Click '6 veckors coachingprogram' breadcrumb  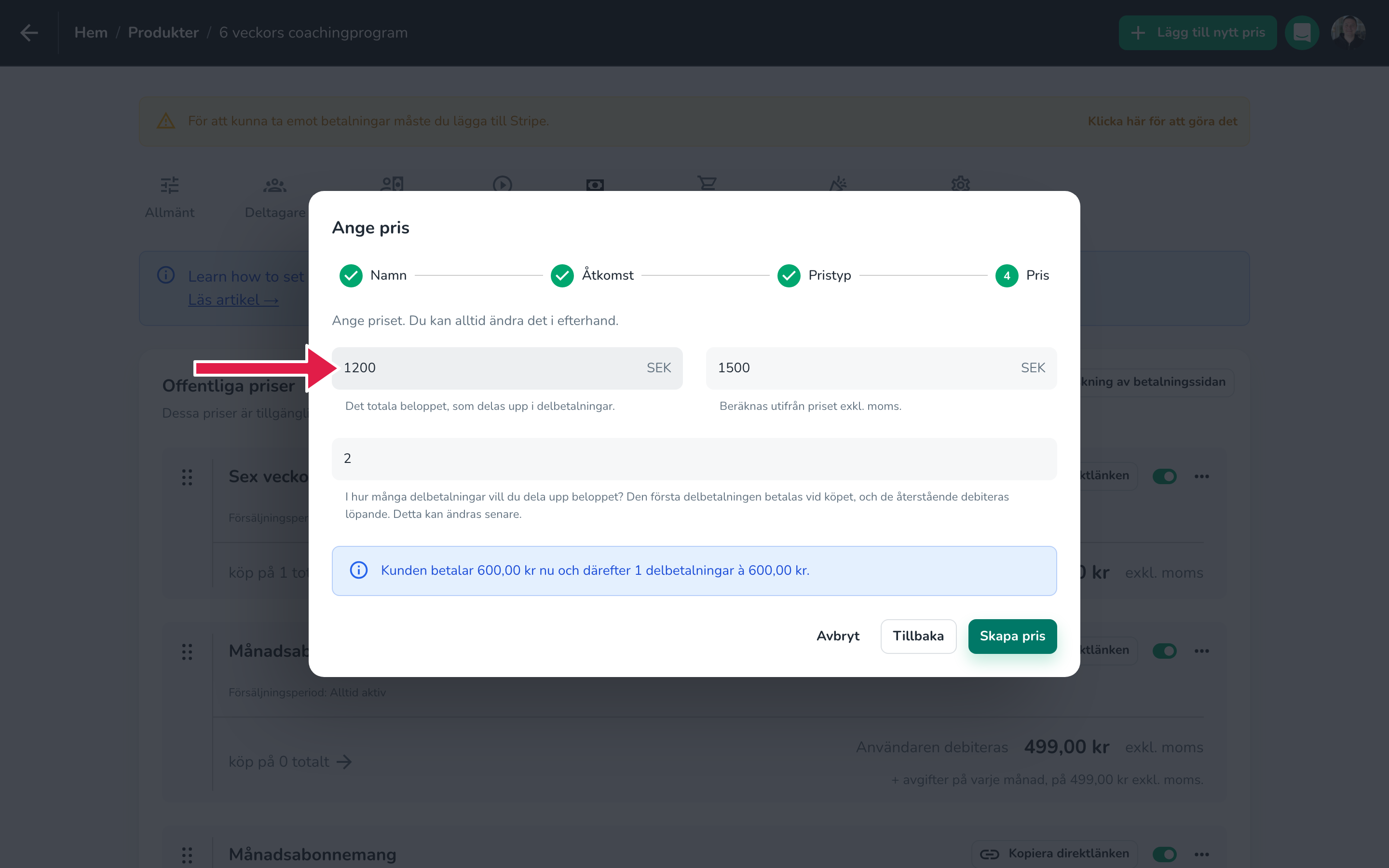click(x=313, y=33)
